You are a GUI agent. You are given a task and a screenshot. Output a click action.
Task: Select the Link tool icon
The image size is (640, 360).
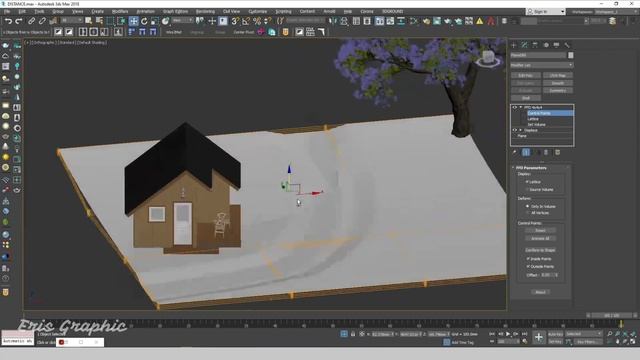pos(31,21)
